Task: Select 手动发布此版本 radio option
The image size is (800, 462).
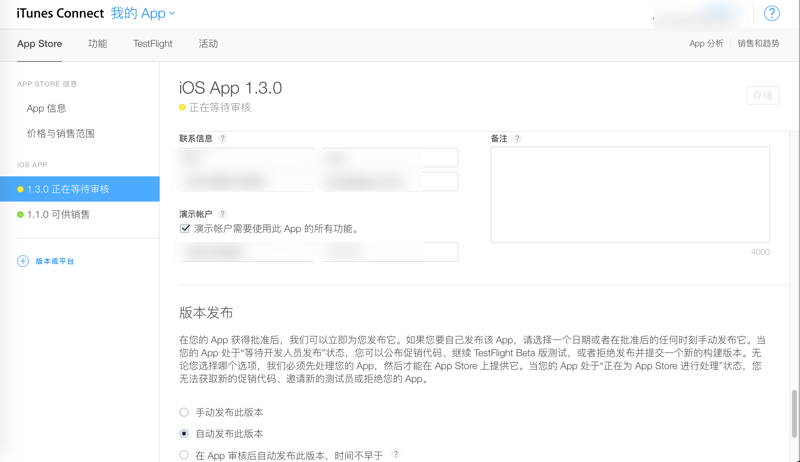Action: (x=184, y=412)
